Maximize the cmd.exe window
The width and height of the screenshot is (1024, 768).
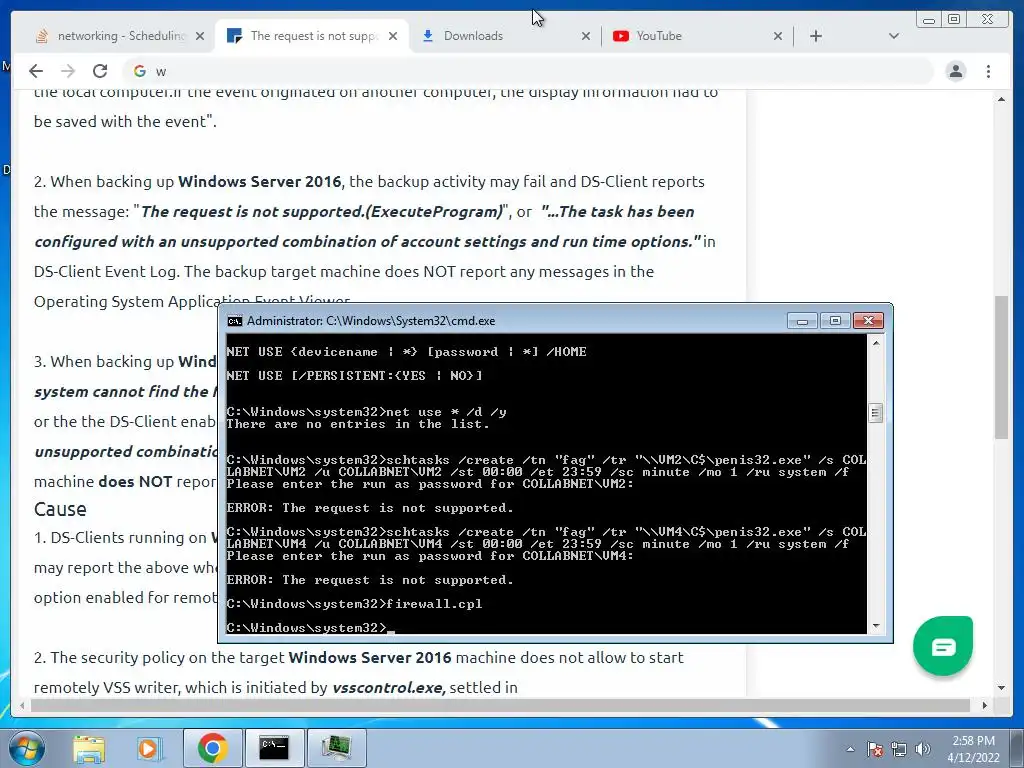[x=835, y=321]
